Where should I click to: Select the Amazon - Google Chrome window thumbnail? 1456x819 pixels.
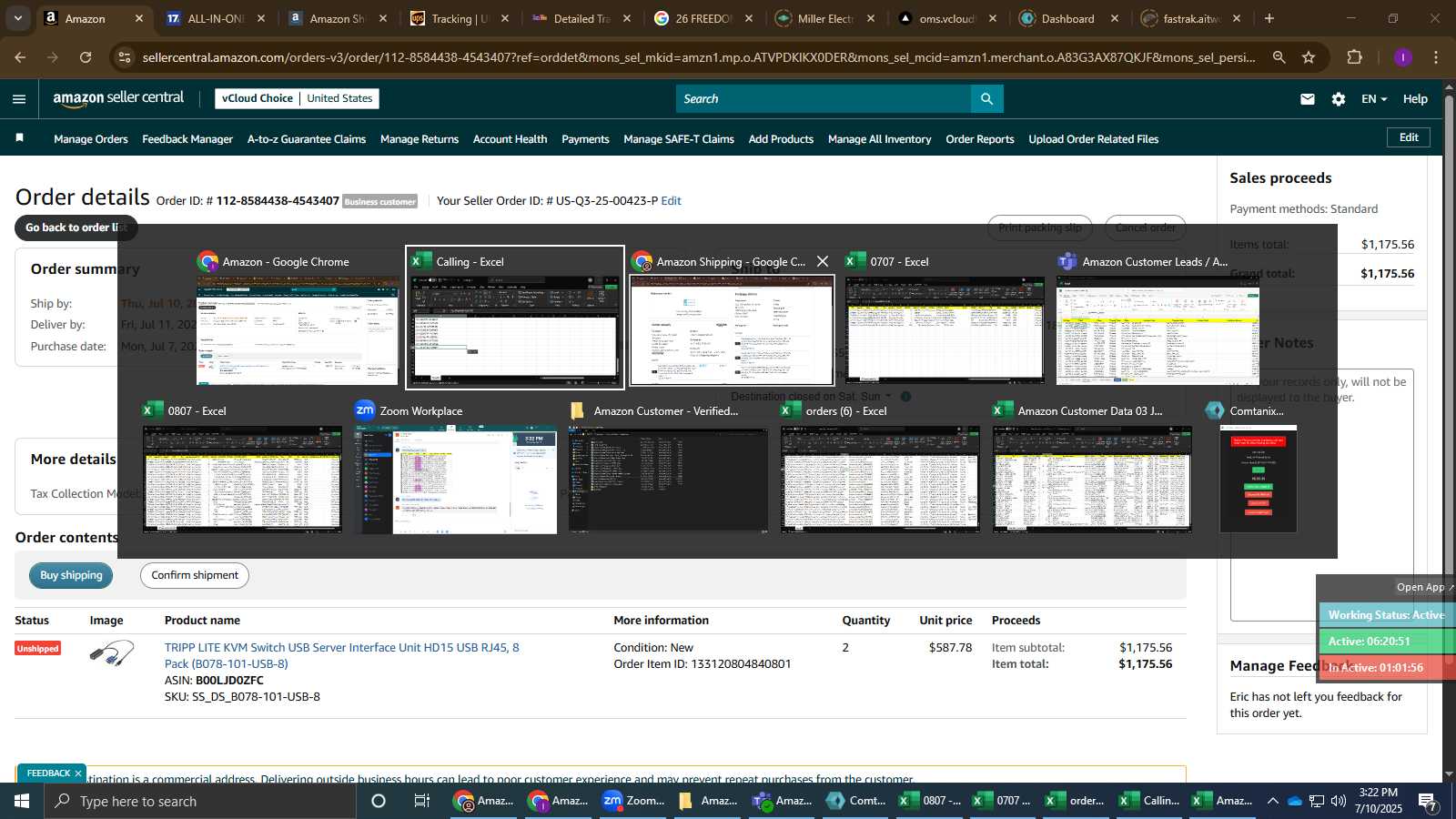pyautogui.click(x=298, y=318)
